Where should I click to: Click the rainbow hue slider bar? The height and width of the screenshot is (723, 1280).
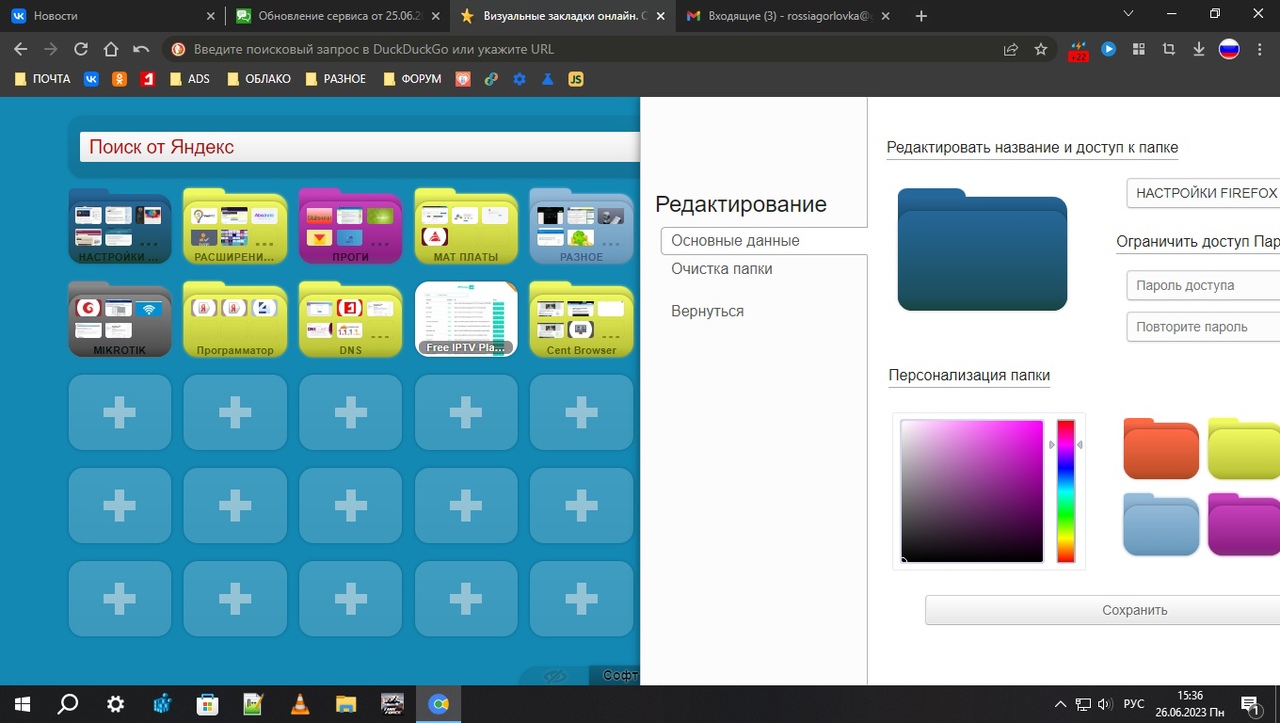point(1066,490)
